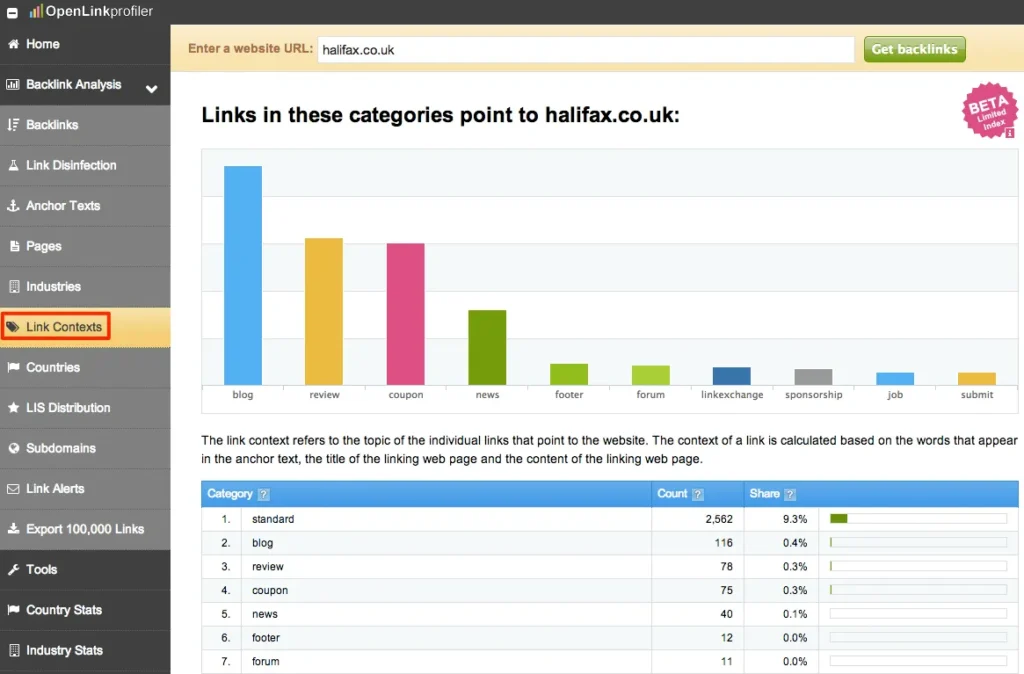1024x674 pixels.
Task: Open the Backlinks menu item
Action: tap(85, 125)
